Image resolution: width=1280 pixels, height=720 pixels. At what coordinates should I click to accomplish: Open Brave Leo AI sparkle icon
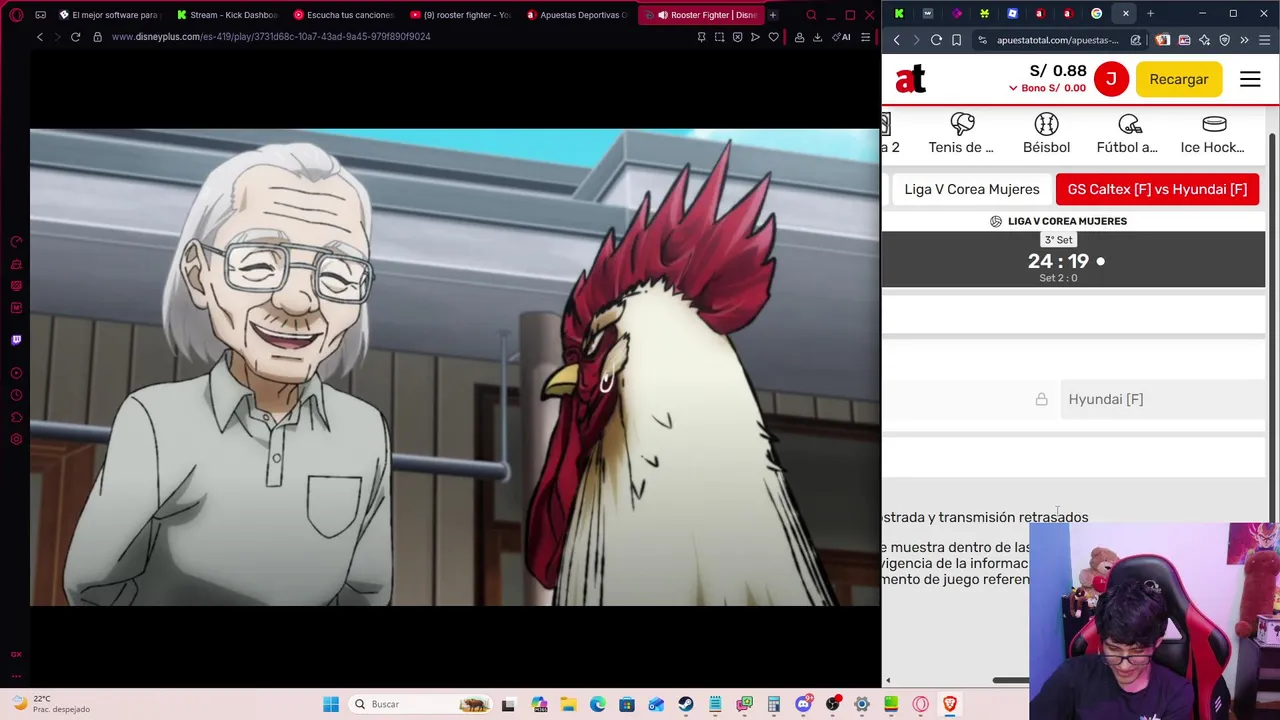tap(1204, 40)
